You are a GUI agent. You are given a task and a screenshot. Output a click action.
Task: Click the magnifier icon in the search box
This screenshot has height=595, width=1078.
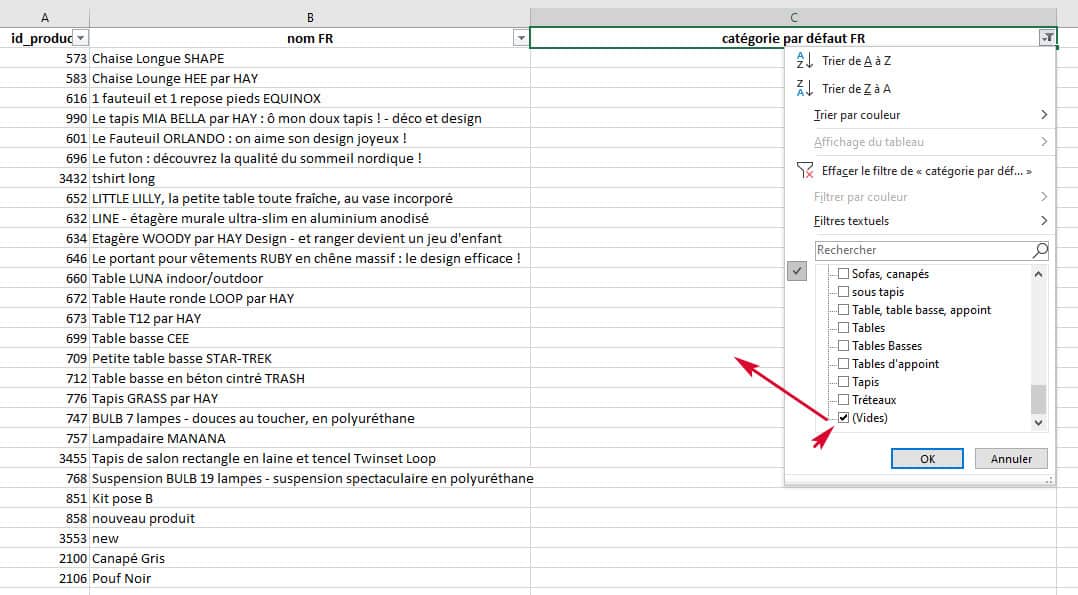1040,250
